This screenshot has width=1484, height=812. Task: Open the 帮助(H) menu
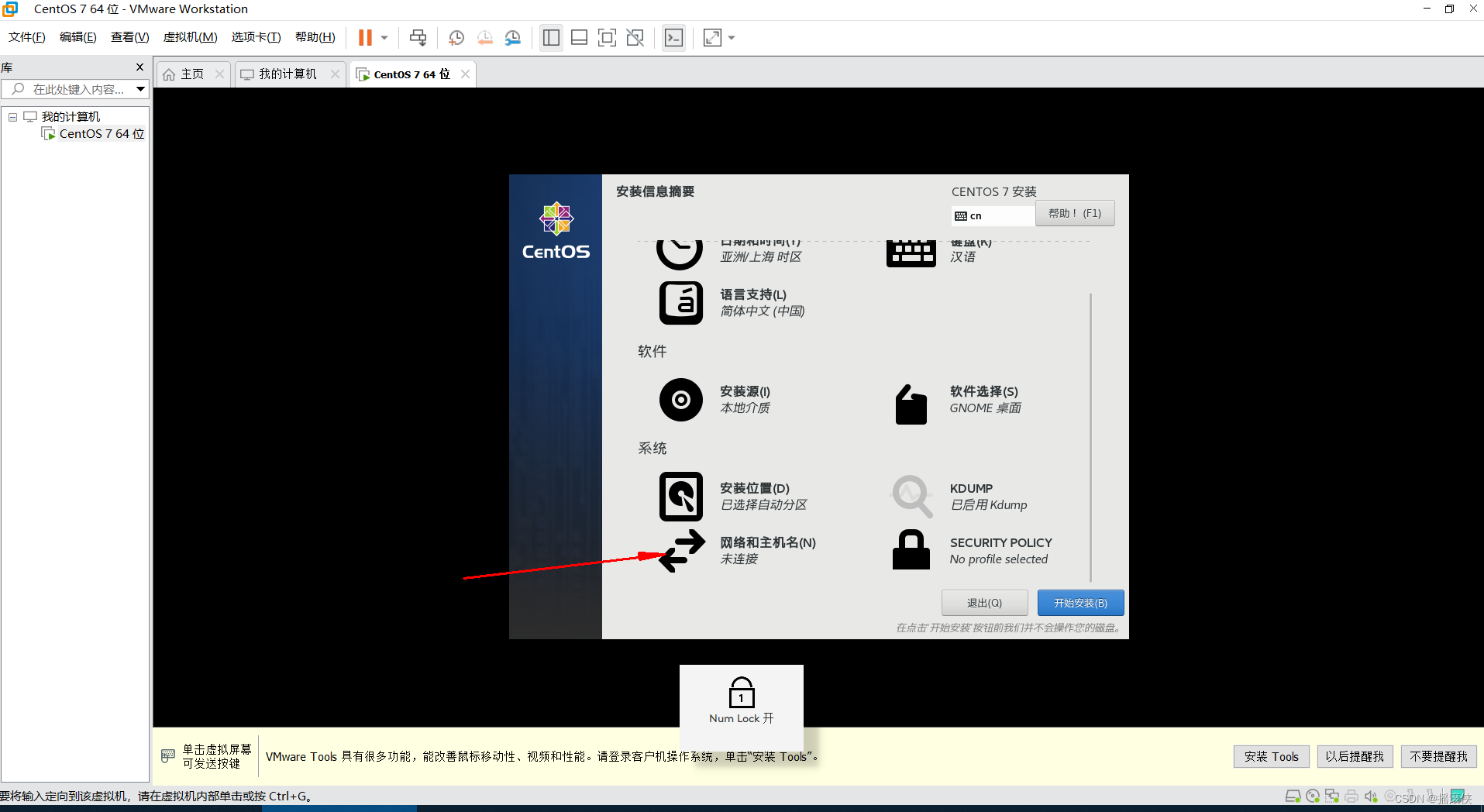tap(315, 37)
